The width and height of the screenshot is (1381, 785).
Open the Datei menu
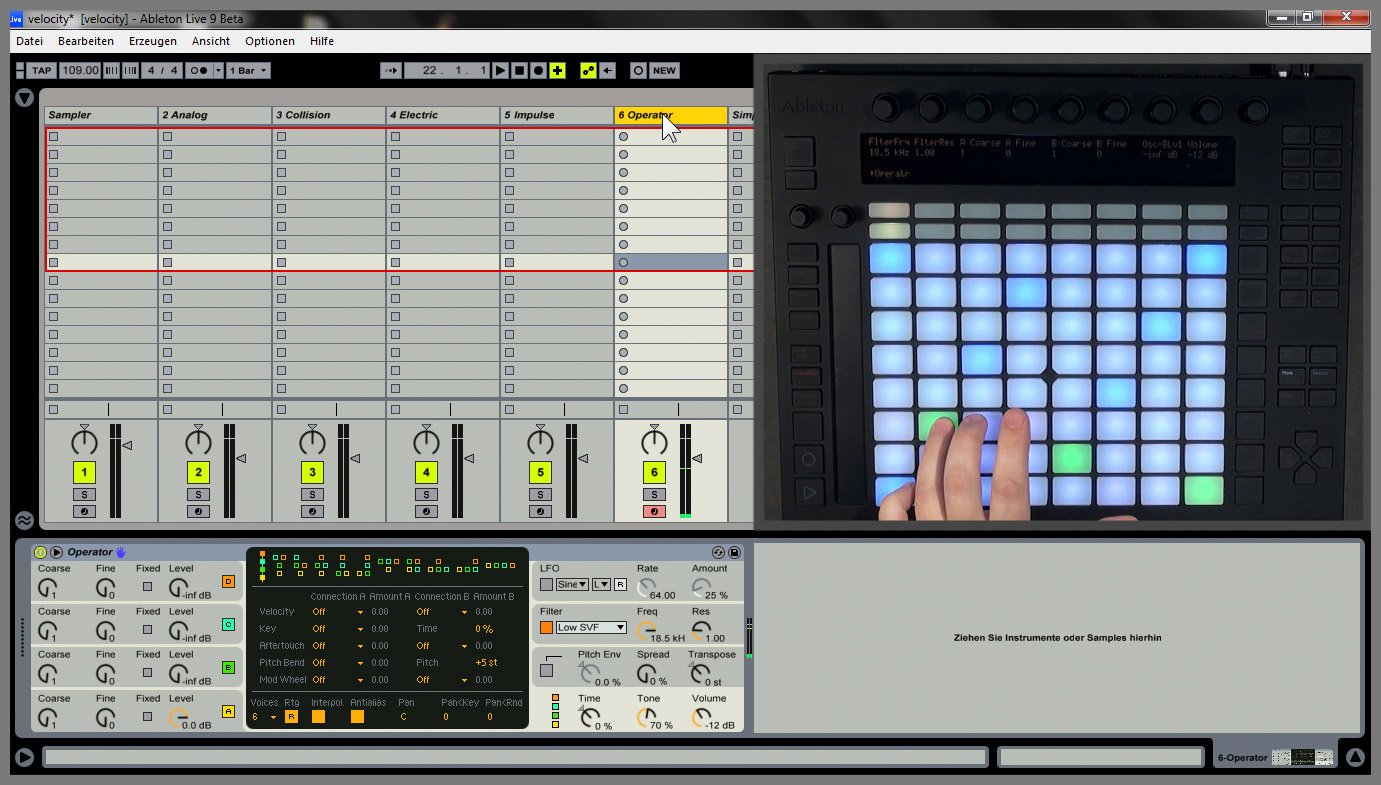point(30,41)
